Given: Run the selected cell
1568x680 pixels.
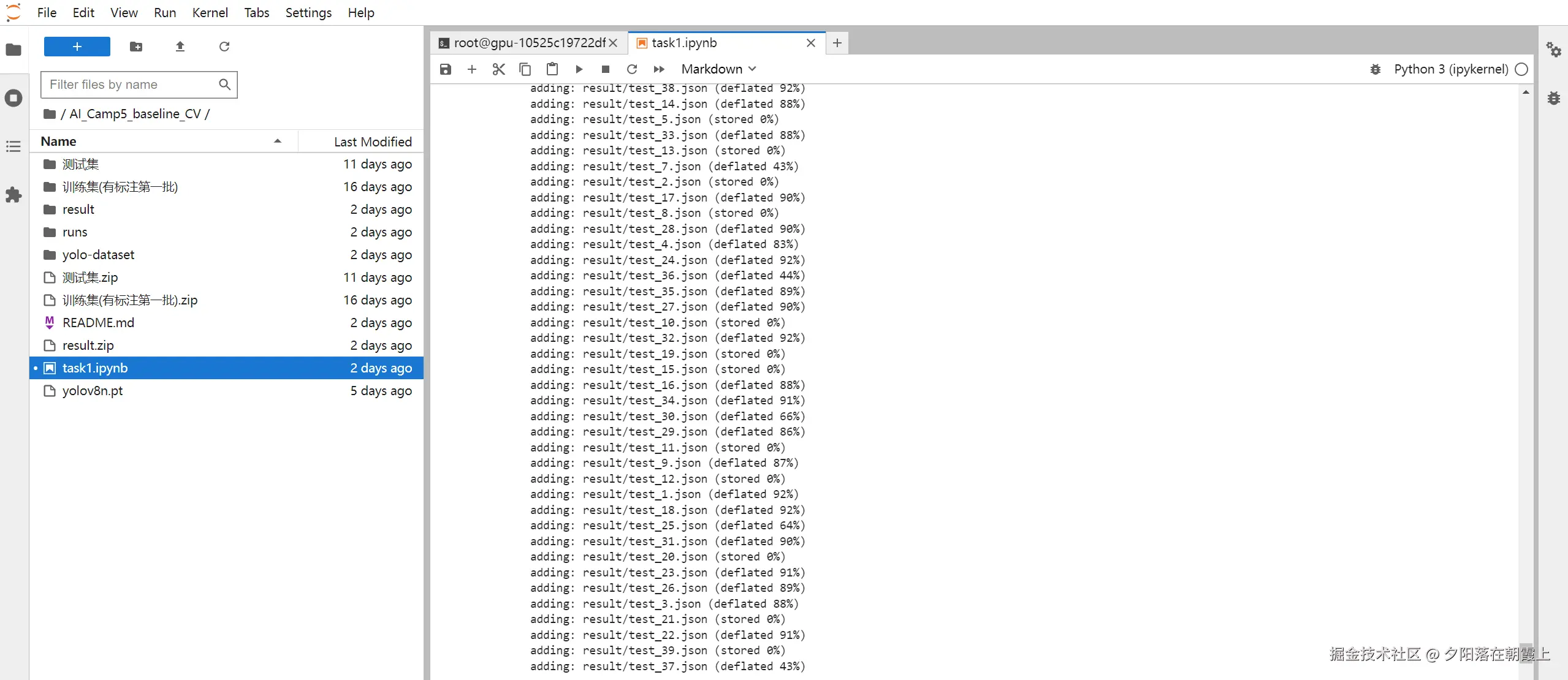Looking at the screenshot, I should (x=579, y=69).
